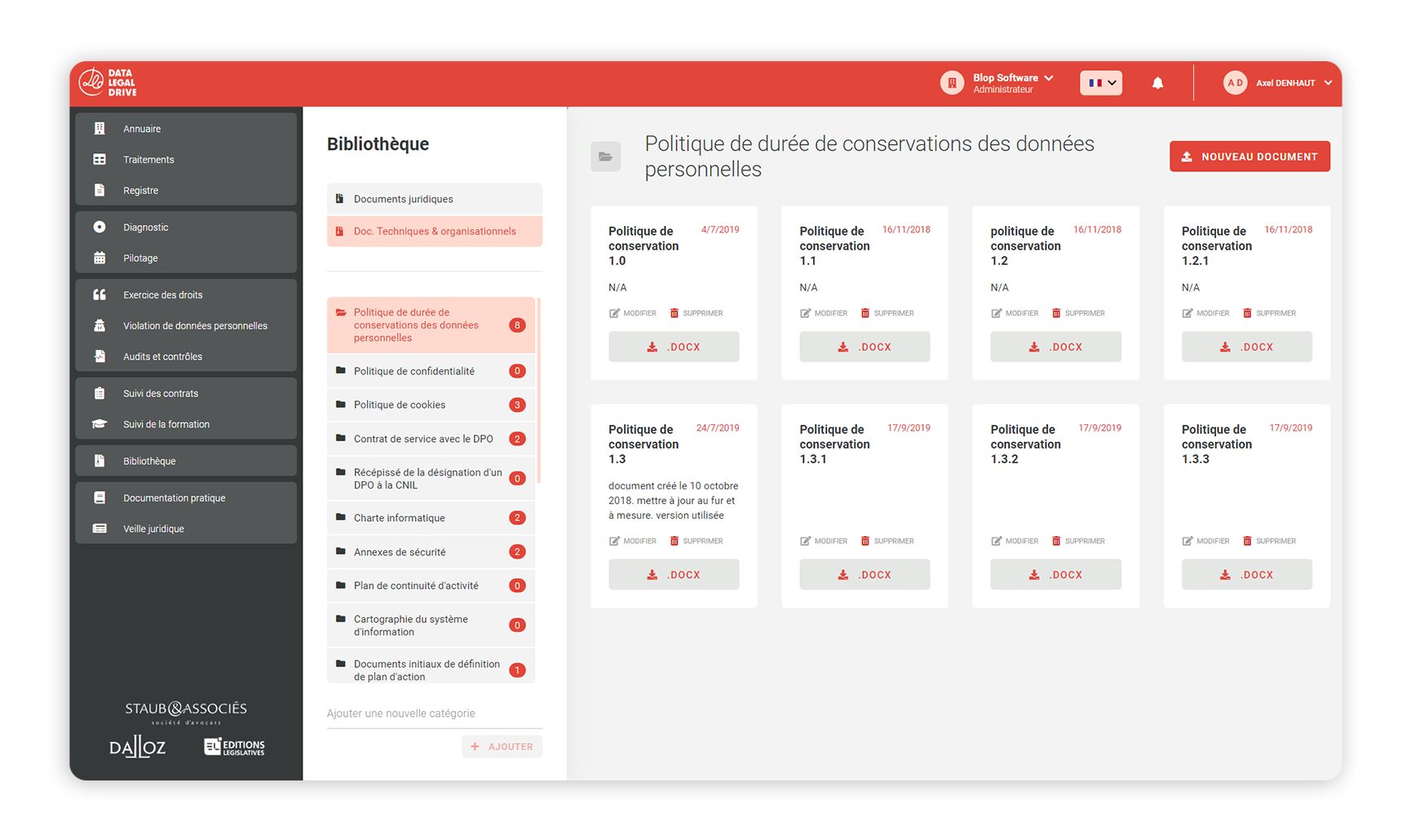Click the AJOUTER category button
This screenshot has width=1406, height=840.
click(x=502, y=746)
